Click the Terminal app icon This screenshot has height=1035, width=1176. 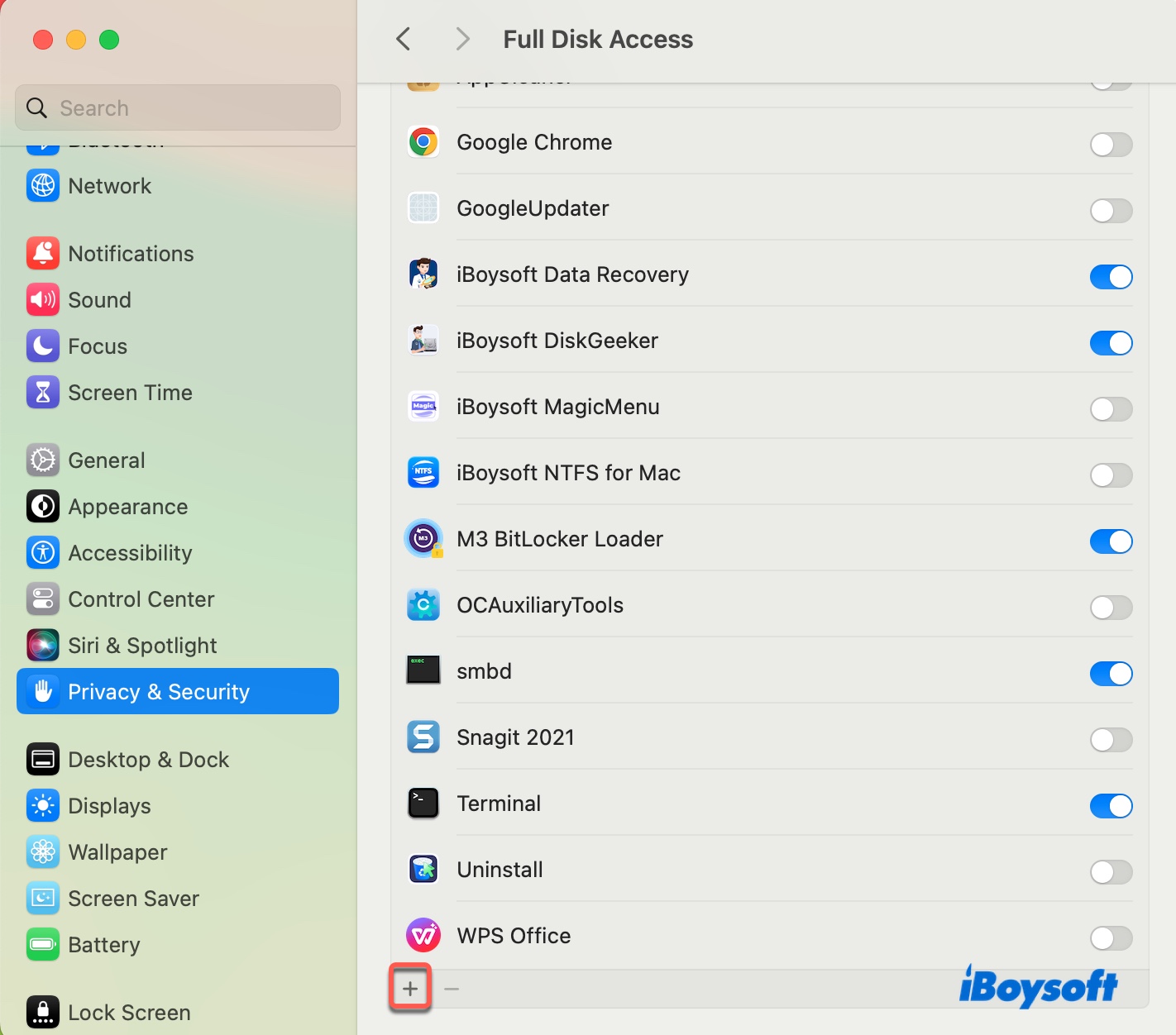point(423,804)
